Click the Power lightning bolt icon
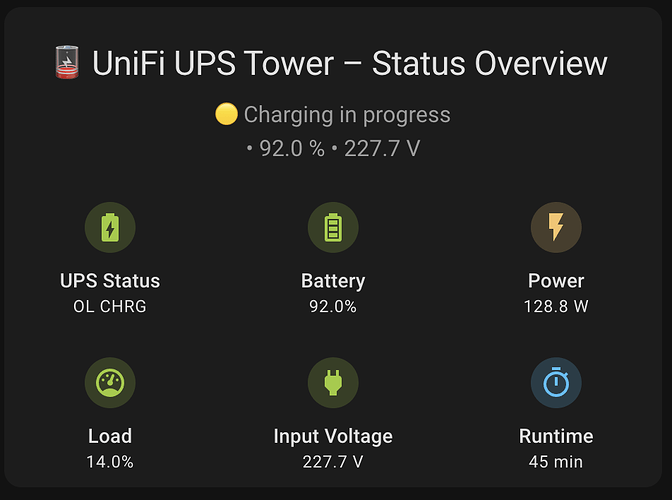 [x=556, y=228]
